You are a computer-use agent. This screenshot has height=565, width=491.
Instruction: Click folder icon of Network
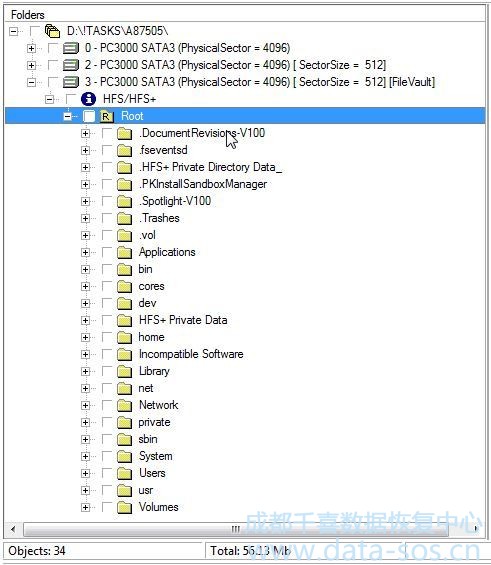(x=125, y=405)
